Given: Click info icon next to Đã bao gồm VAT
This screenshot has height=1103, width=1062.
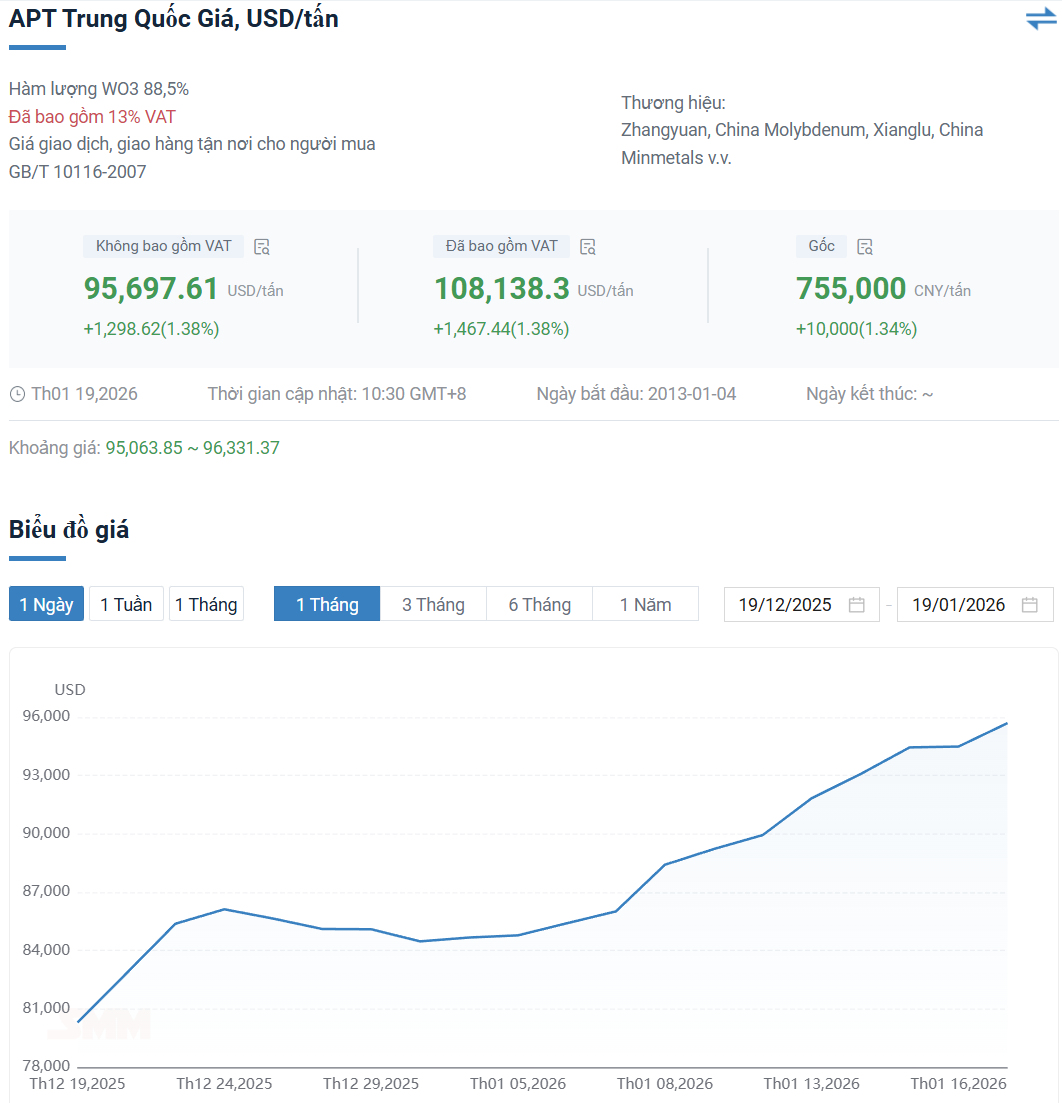Looking at the screenshot, I should pos(588,247).
